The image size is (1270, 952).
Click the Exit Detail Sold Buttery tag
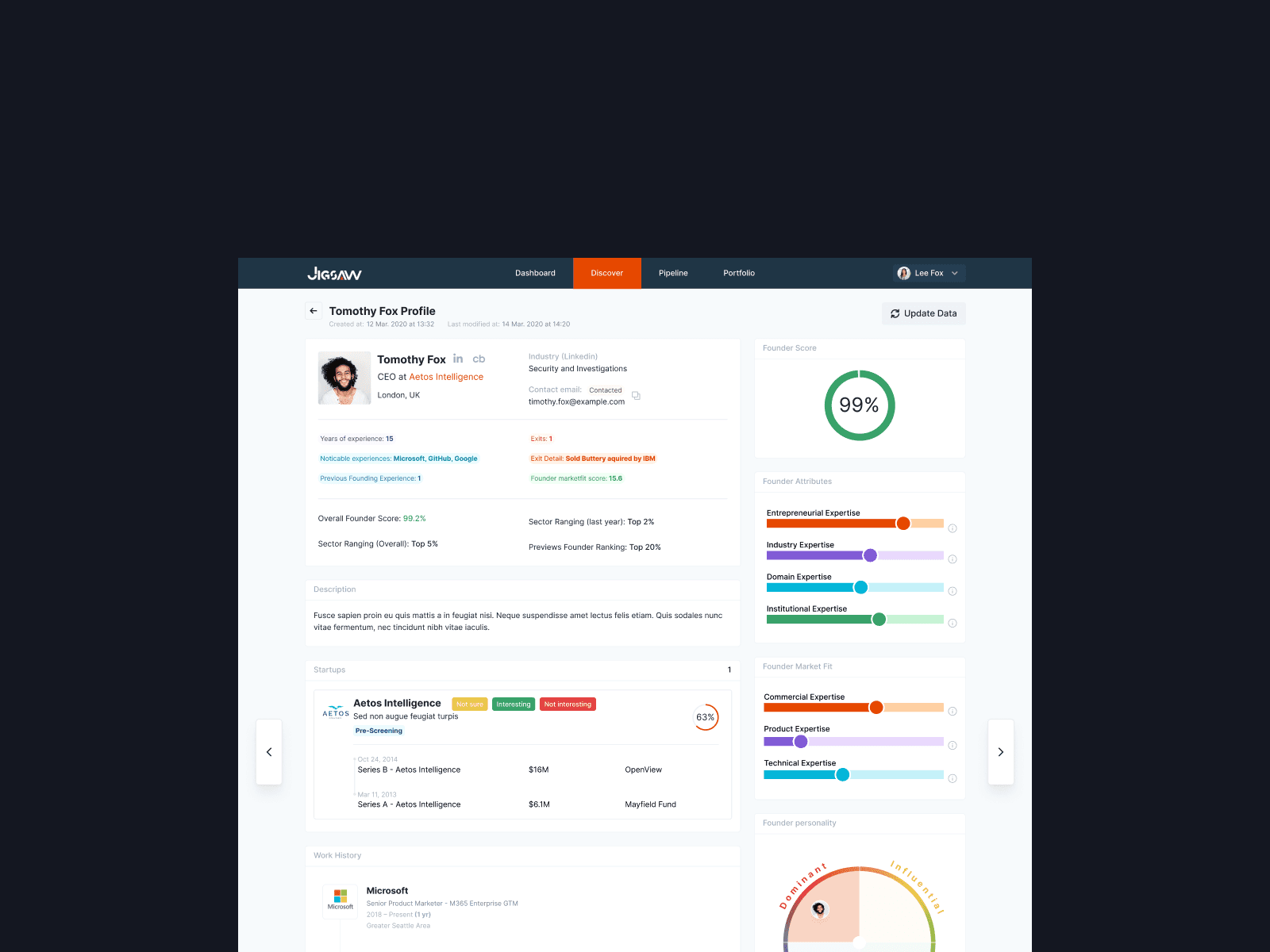593,459
